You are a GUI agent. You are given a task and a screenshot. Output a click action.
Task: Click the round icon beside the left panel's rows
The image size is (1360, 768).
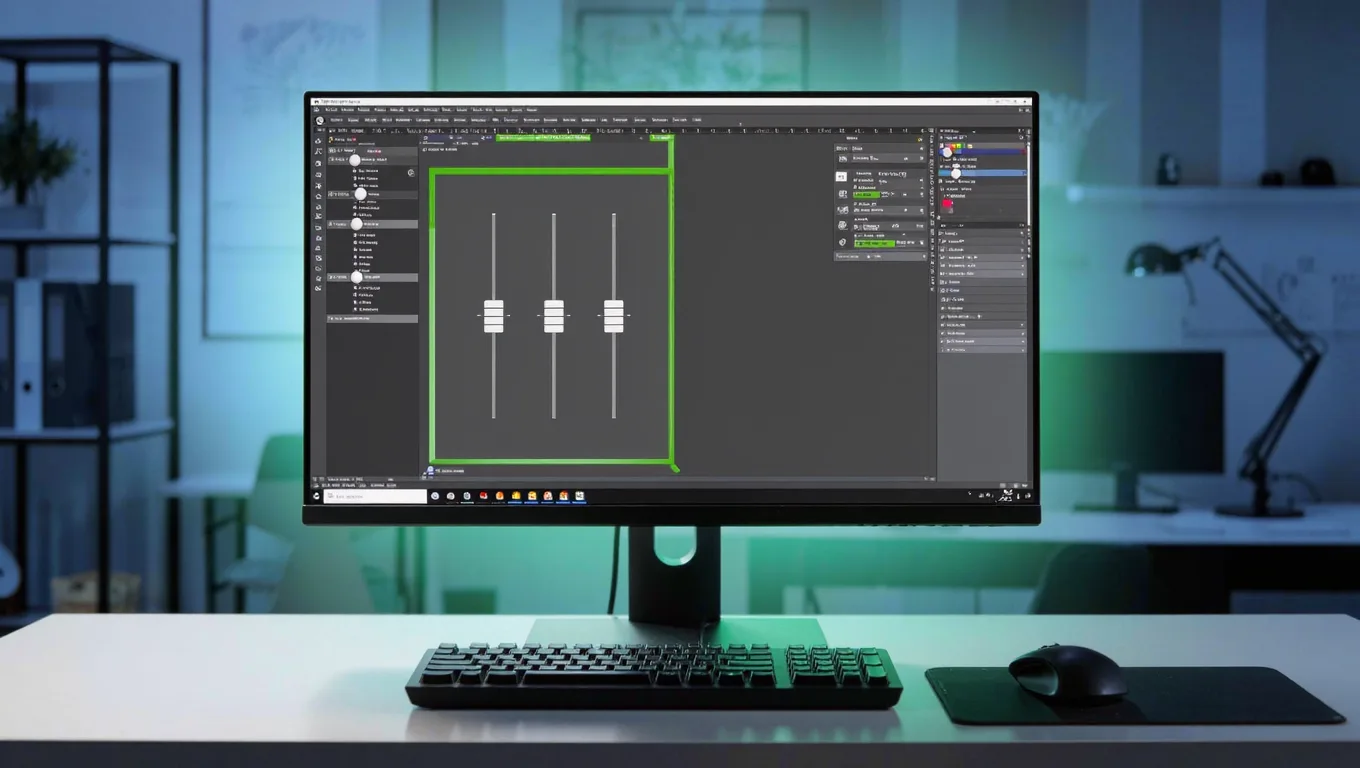point(411,173)
